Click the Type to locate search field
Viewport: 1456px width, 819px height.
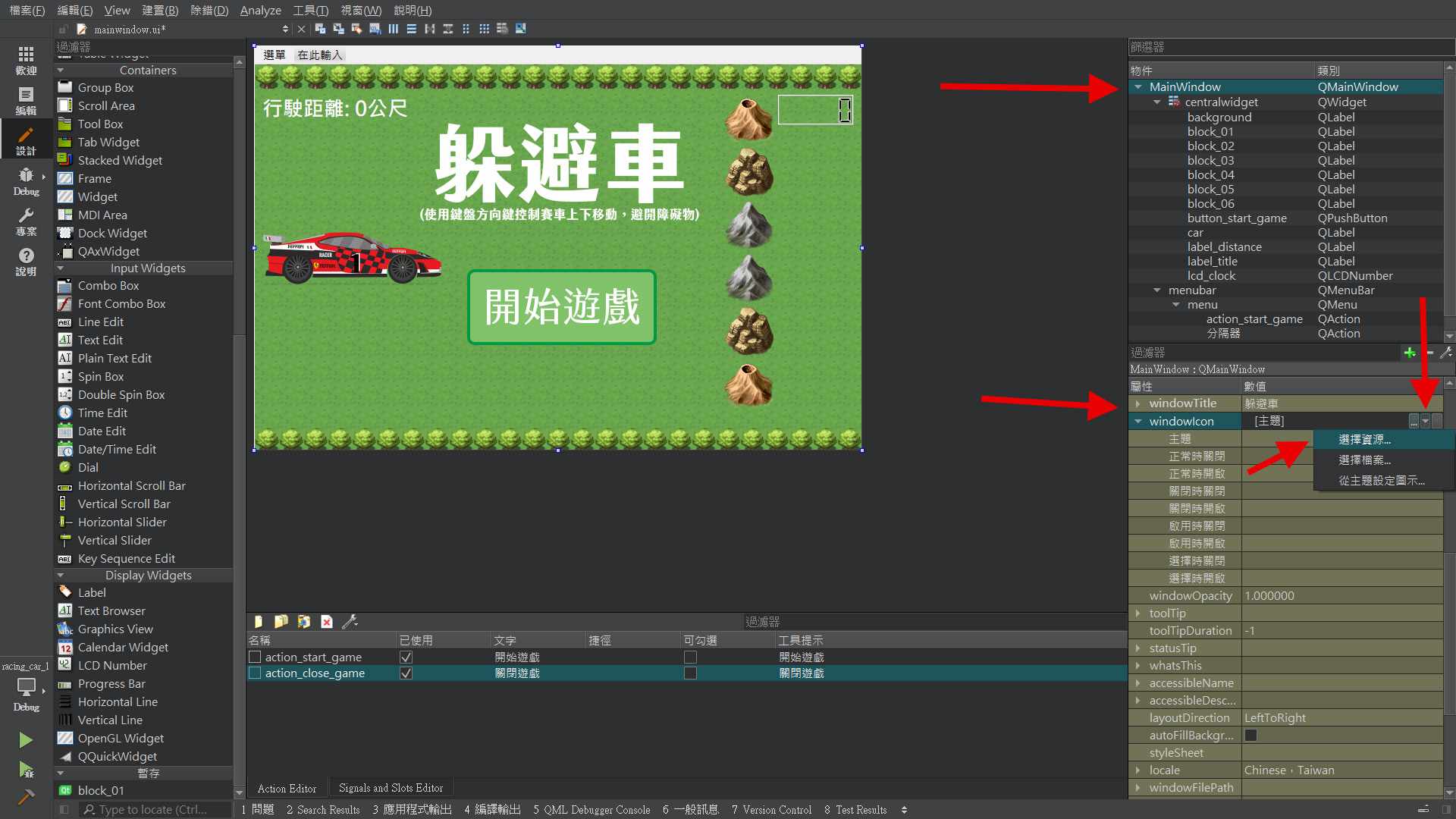(x=152, y=810)
